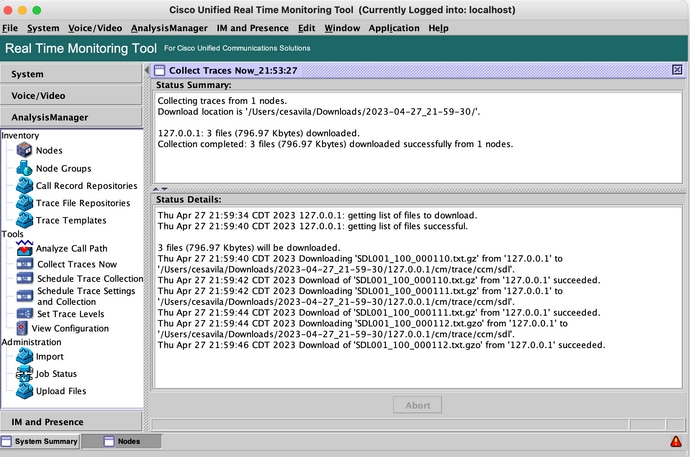The image size is (690, 457).
Task: Select Nodes in the inventory tree
Action: [x=49, y=150]
